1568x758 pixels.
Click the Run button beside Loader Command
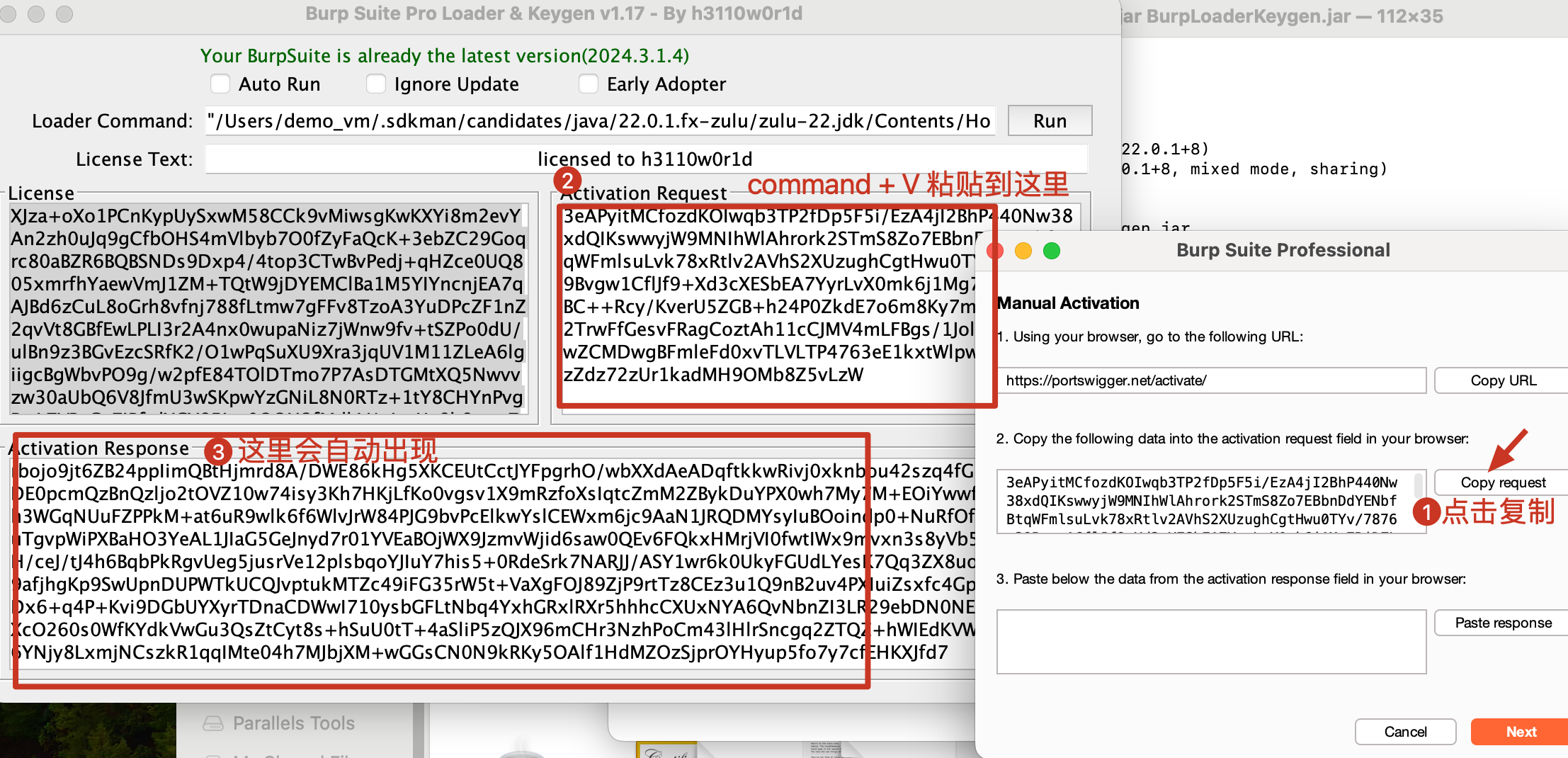pos(1050,120)
